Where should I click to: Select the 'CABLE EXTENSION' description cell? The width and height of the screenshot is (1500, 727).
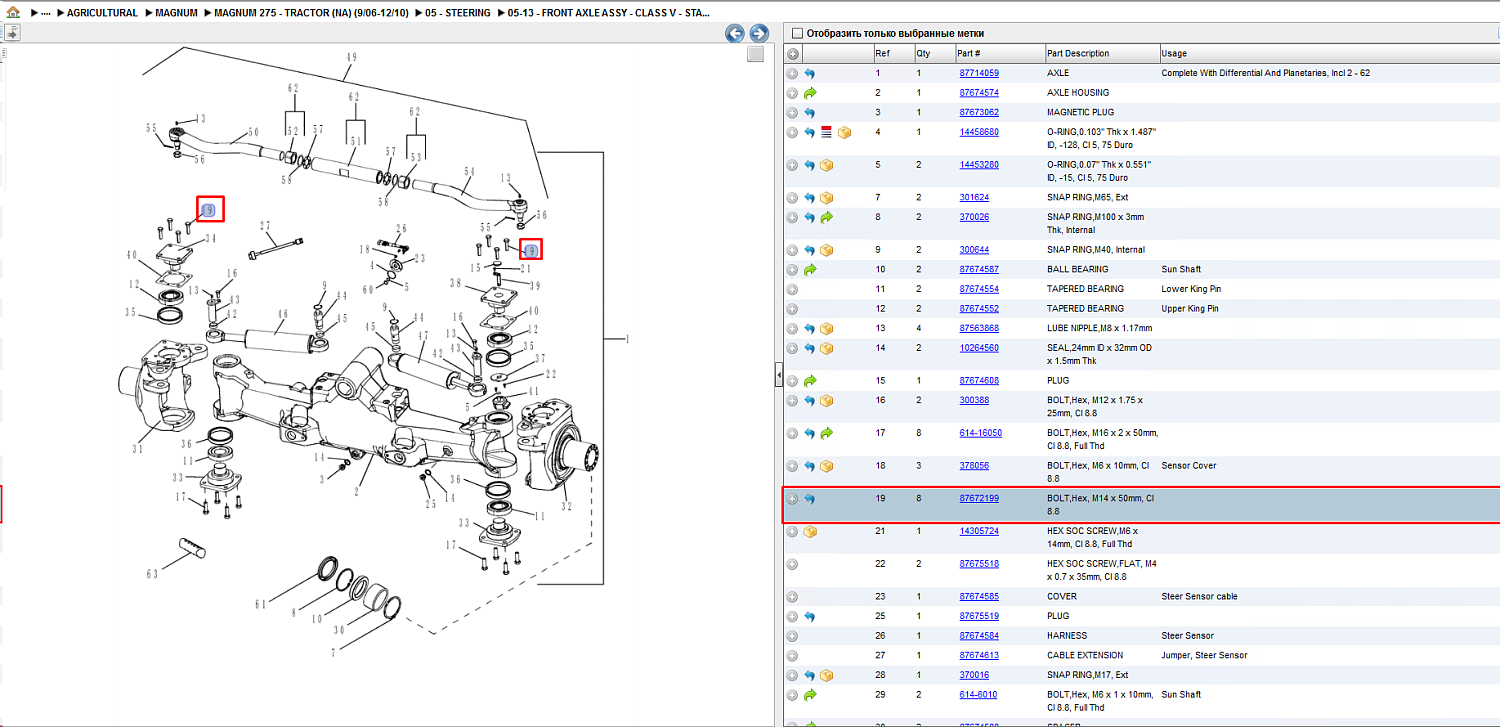(x=1083, y=656)
